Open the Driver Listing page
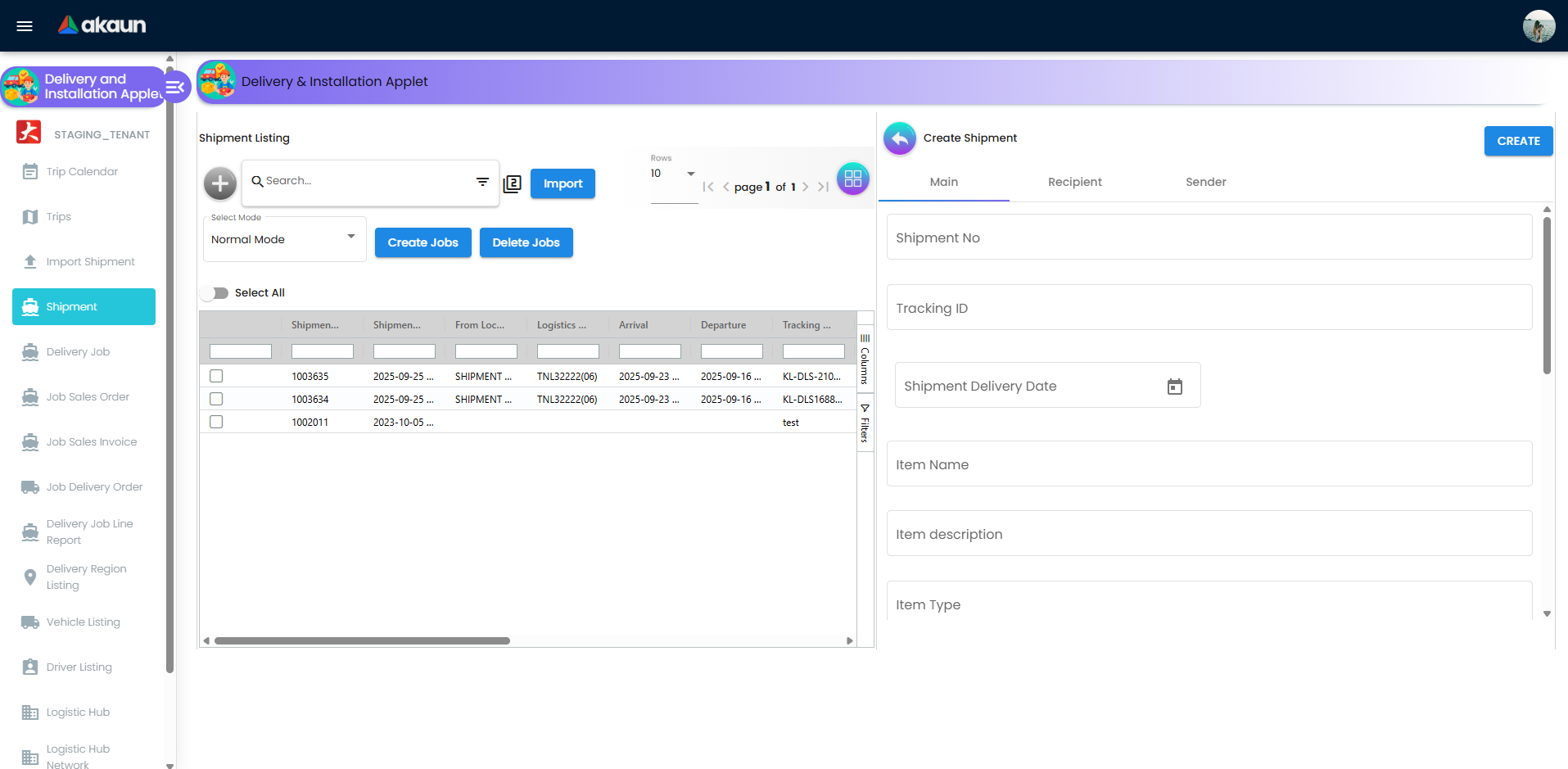 coord(29,667)
